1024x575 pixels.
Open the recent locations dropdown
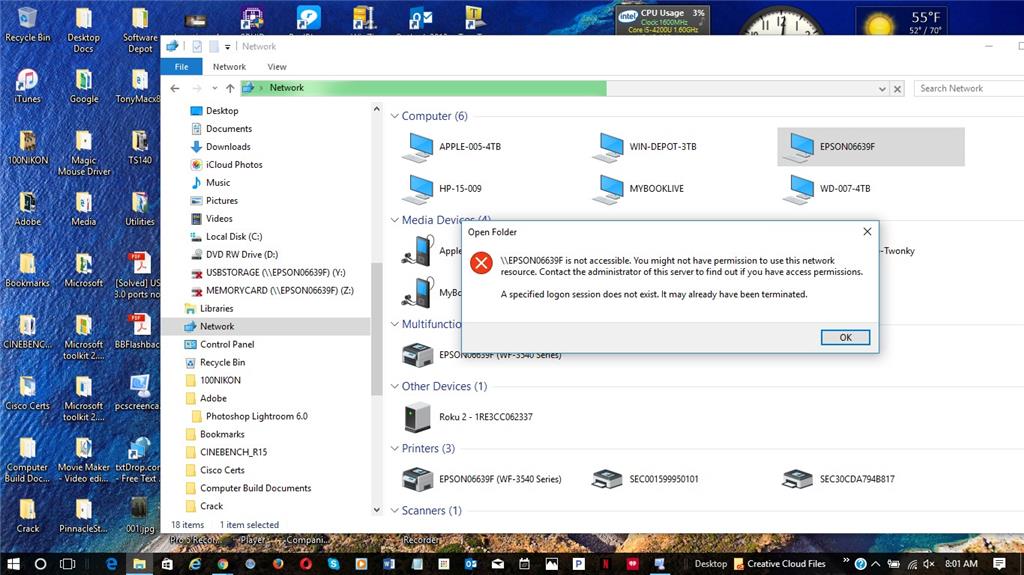[x=215, y=88]
